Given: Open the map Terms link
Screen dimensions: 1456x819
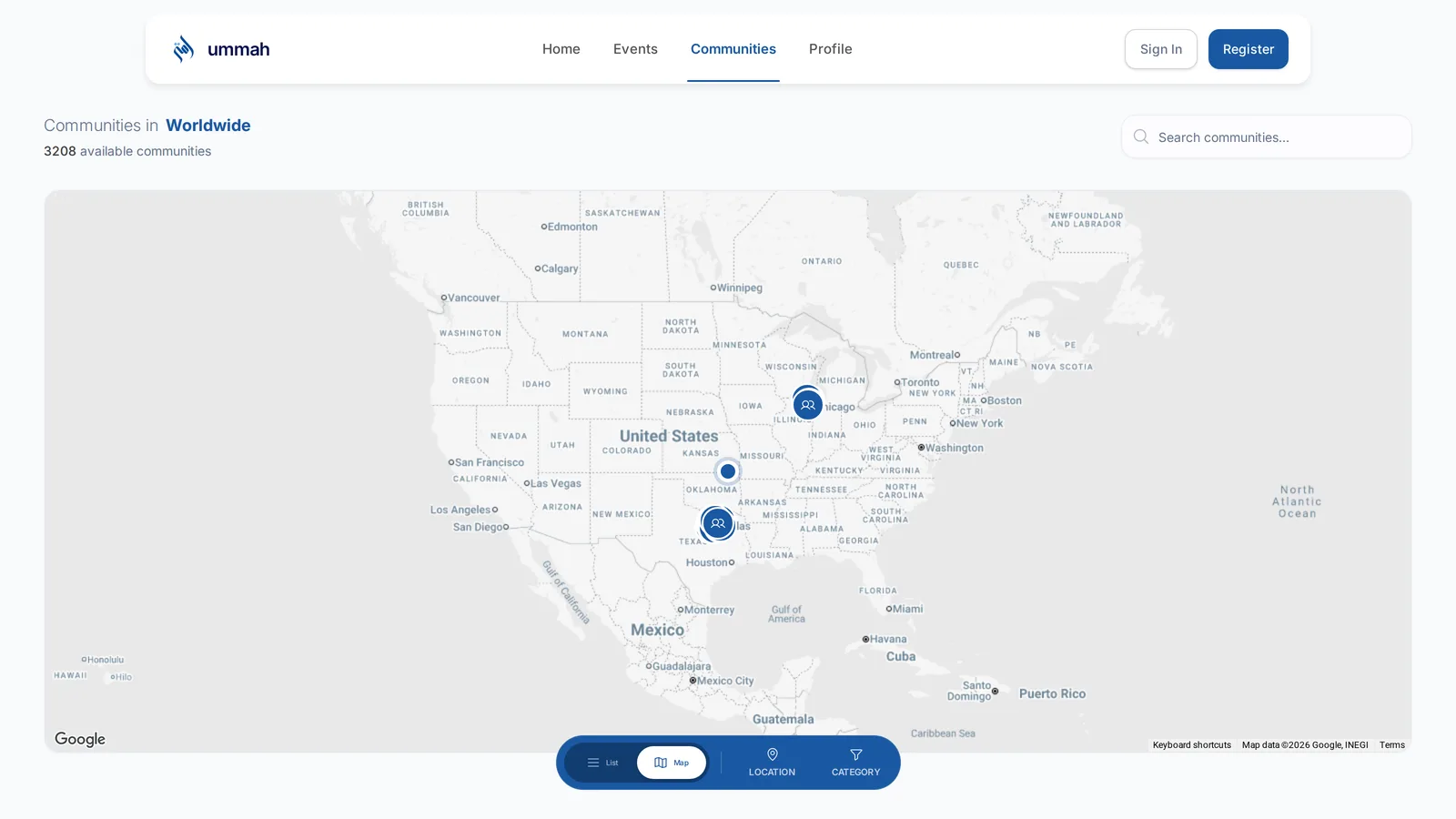Looking at the screenshot, I should click(x=1392, y=745).
